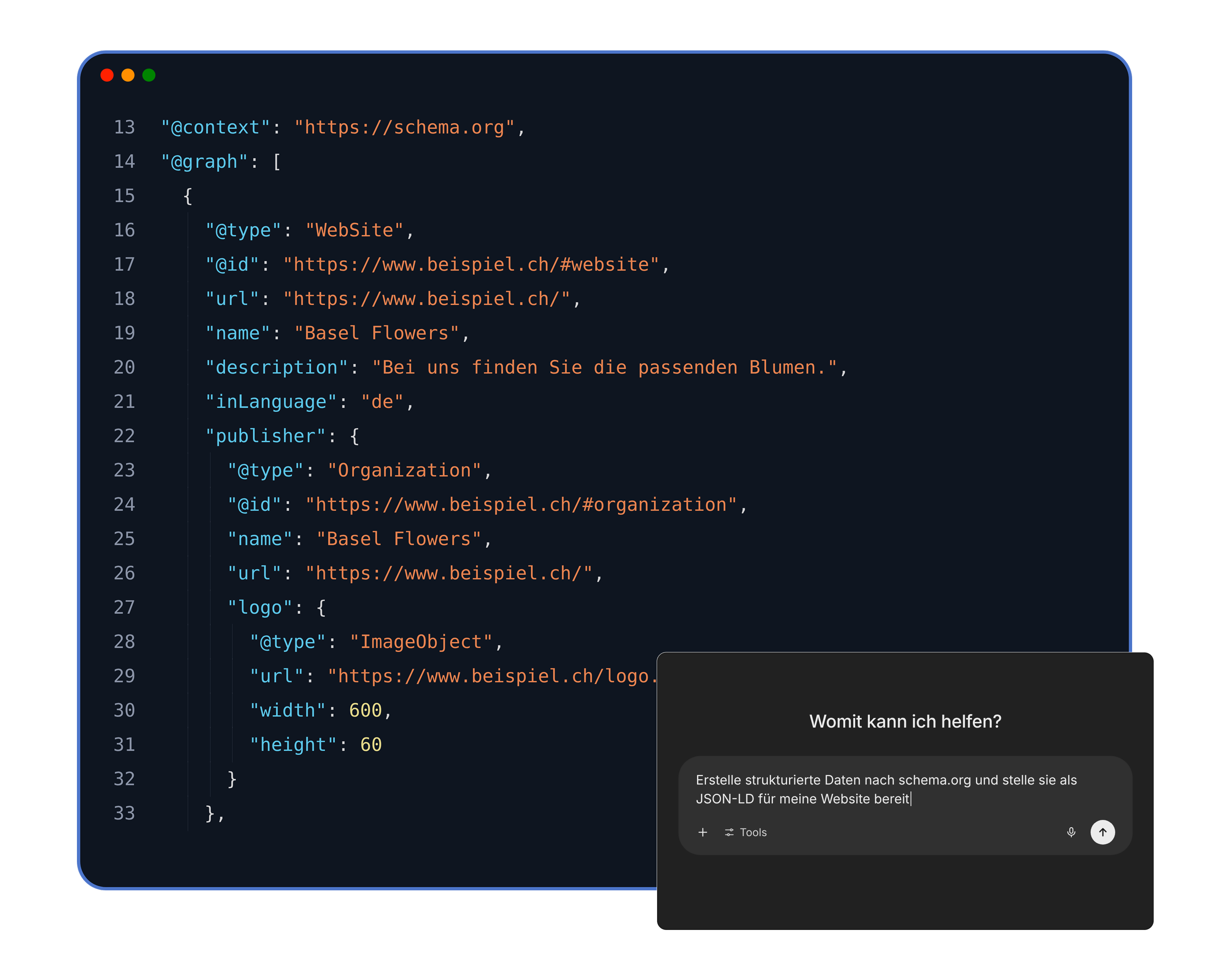Click the orange minimize dot of code window
Screen dimensions: 1231x980
tap(128, 75)
